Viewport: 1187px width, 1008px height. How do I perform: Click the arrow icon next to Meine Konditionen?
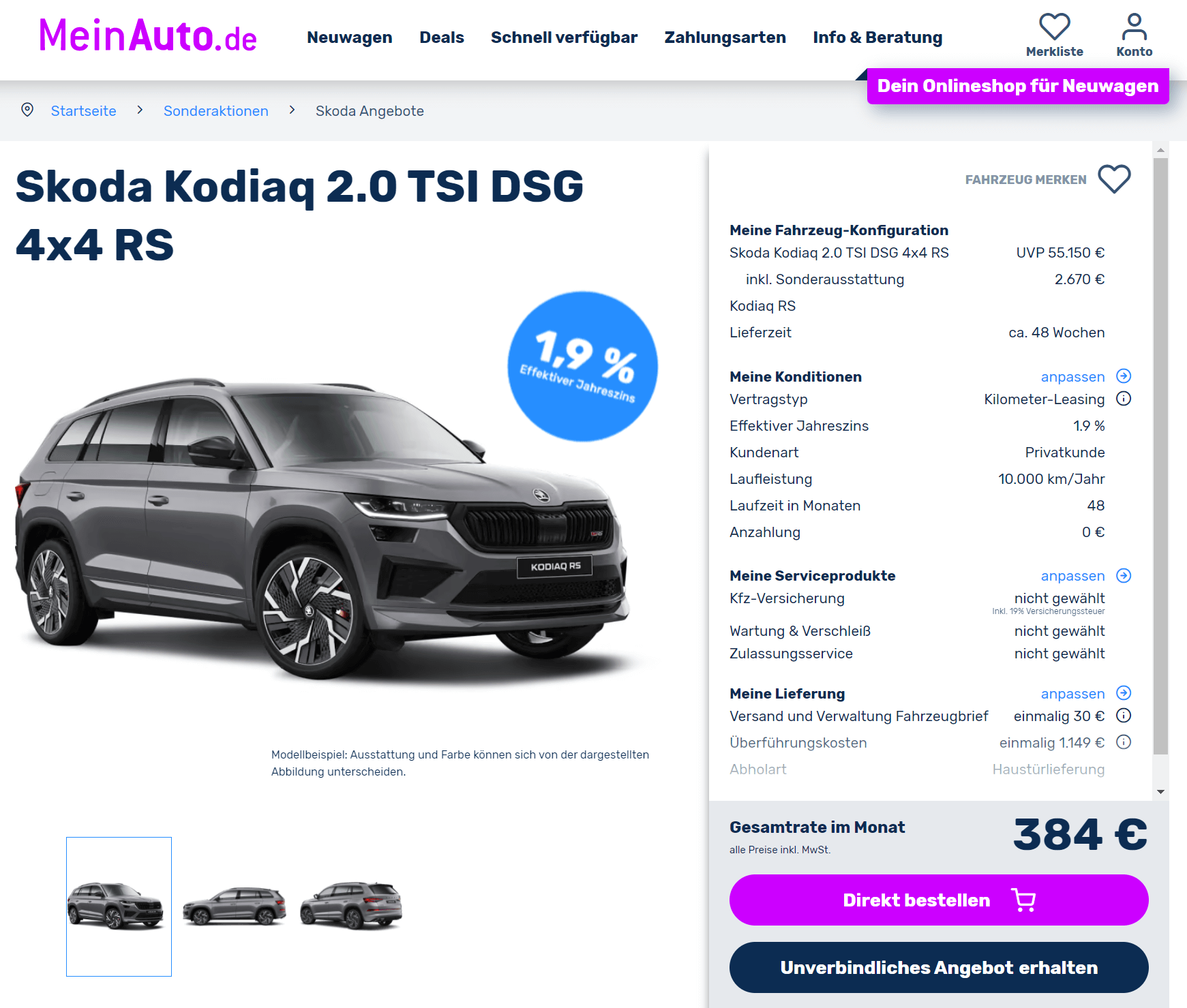click(1124, 376)
